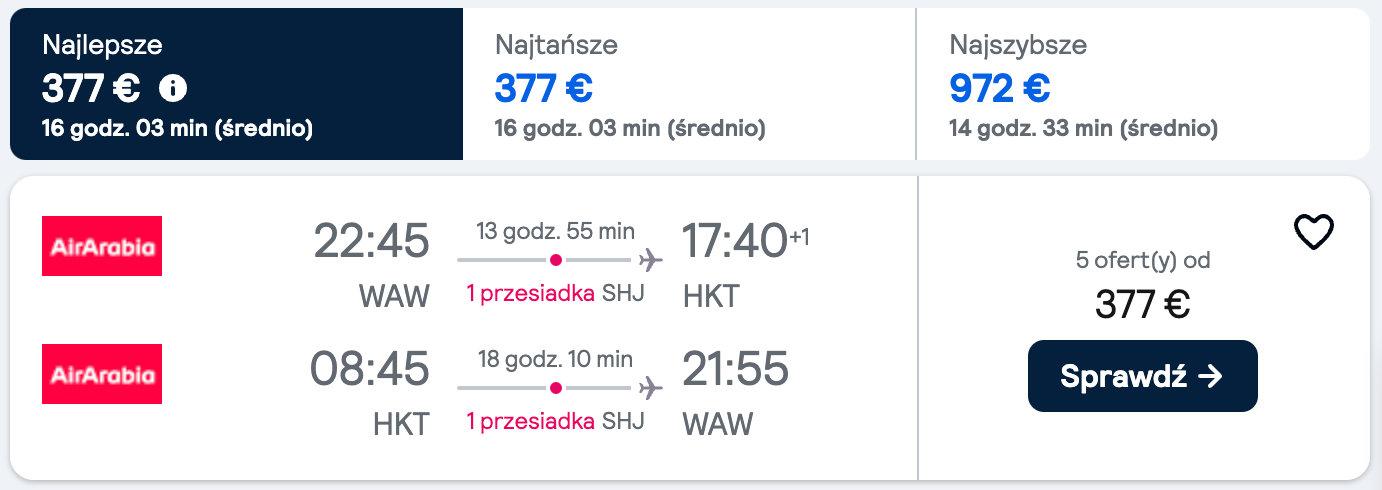1382x490 pixels.
Task: Click the return stopover dot on route line
Action: 556,387
